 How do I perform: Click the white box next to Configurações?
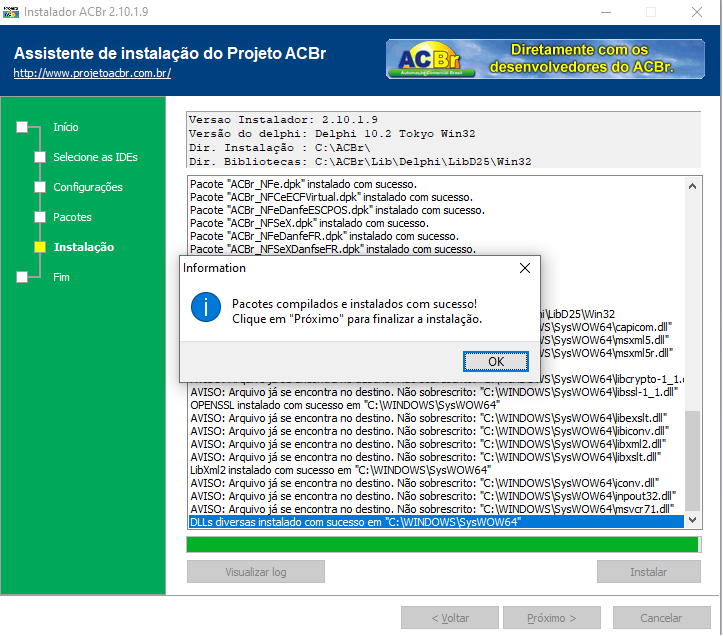[40, 187]
